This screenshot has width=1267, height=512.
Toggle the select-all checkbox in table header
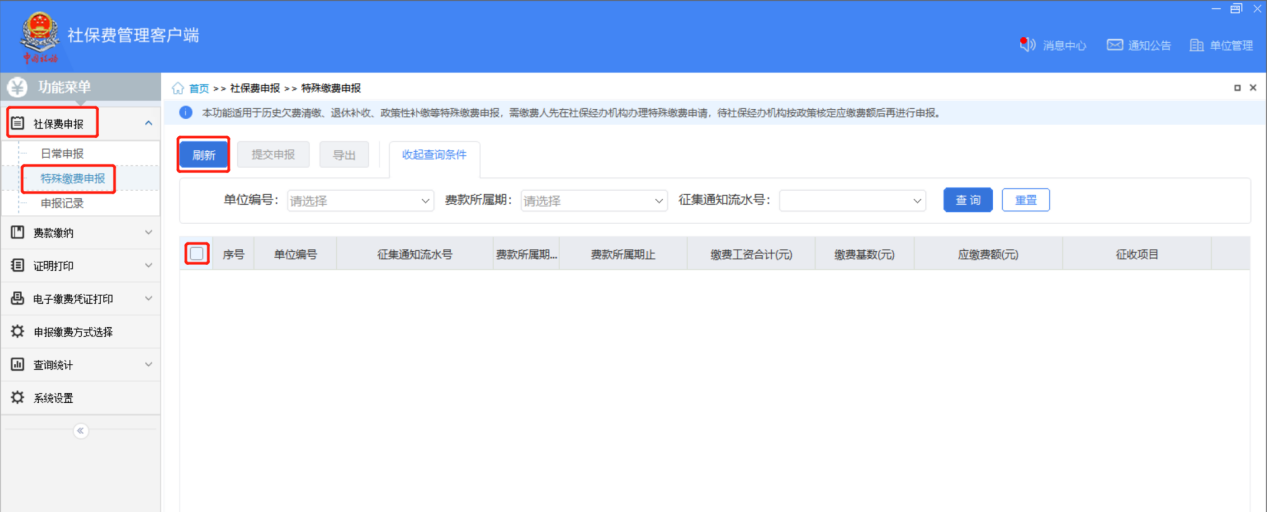197,254
